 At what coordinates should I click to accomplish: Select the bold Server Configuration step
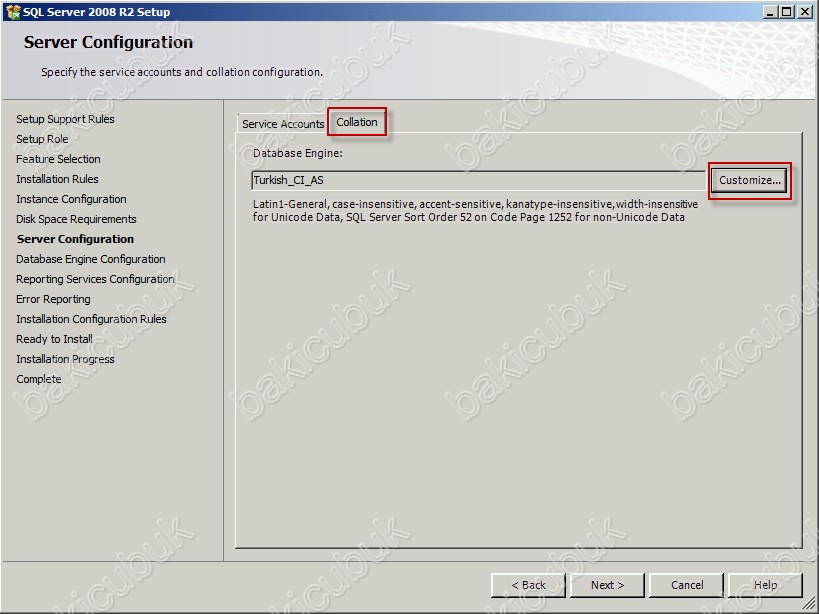point(75,239)
